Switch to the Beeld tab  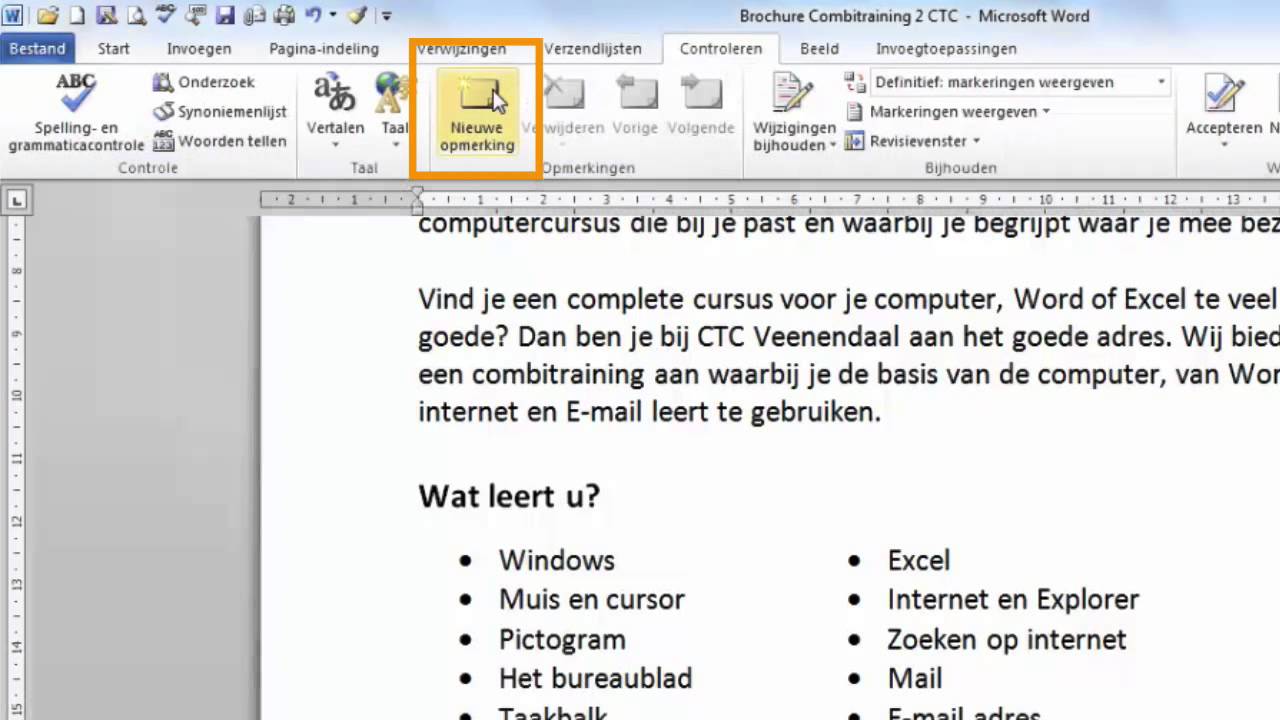click(x=819, y=48)
